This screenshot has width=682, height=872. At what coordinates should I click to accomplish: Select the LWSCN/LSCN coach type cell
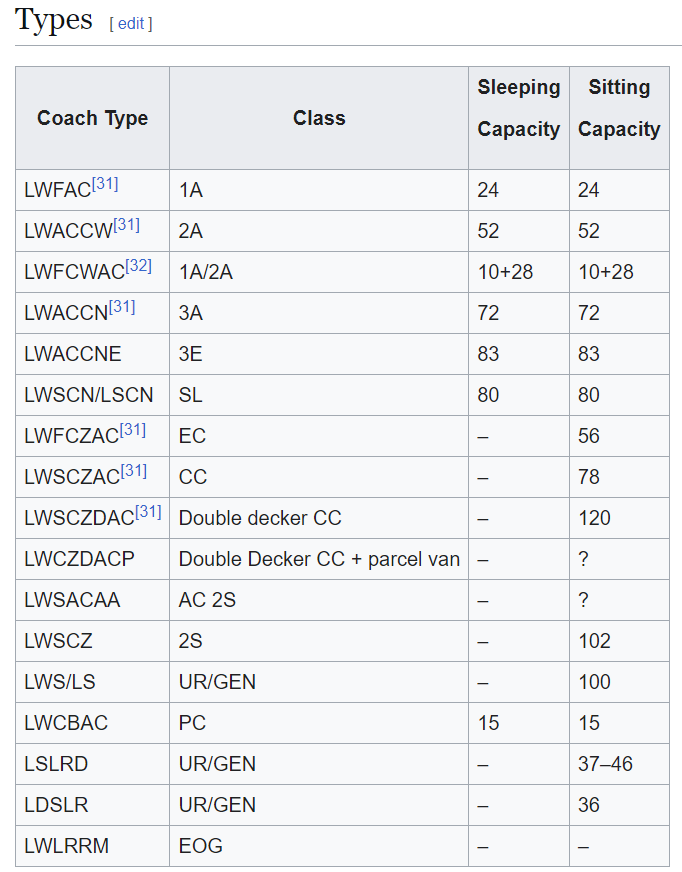(x=92, y=395)
